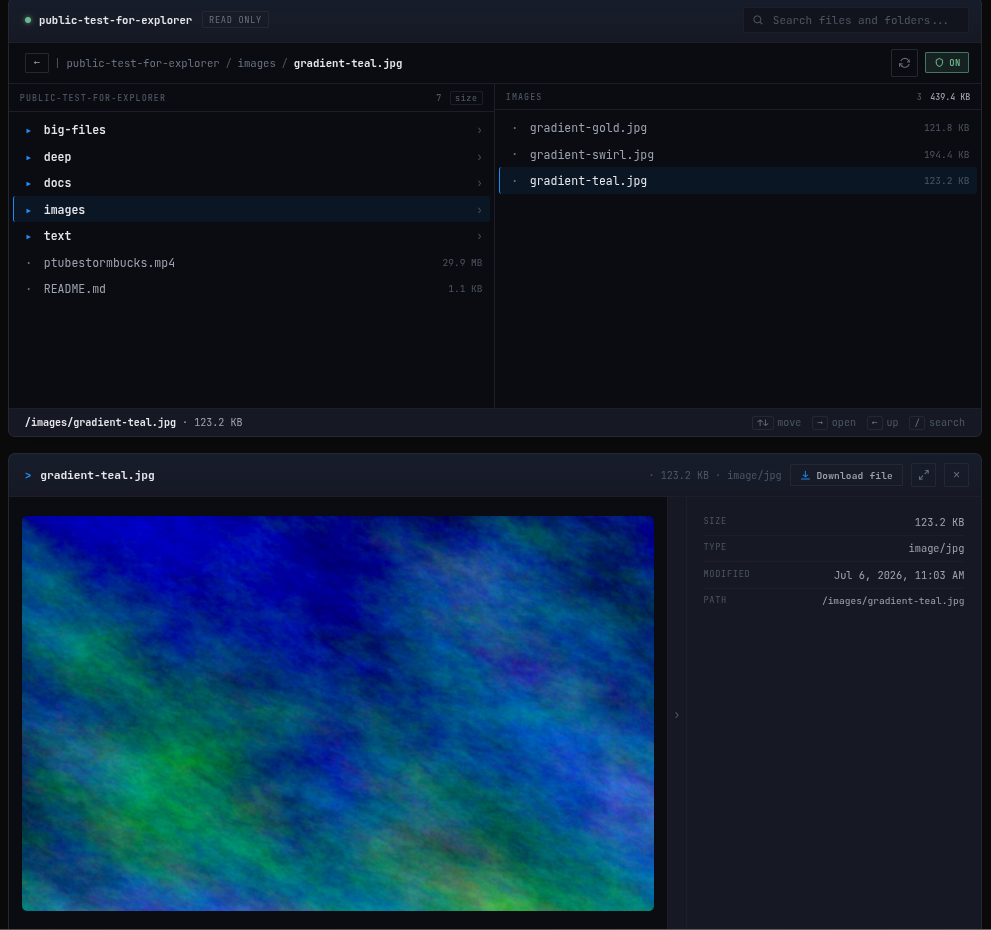Click the SIZE value 123.2 KB in details
The image size is (991, 930).
click(x=939, y=522)
